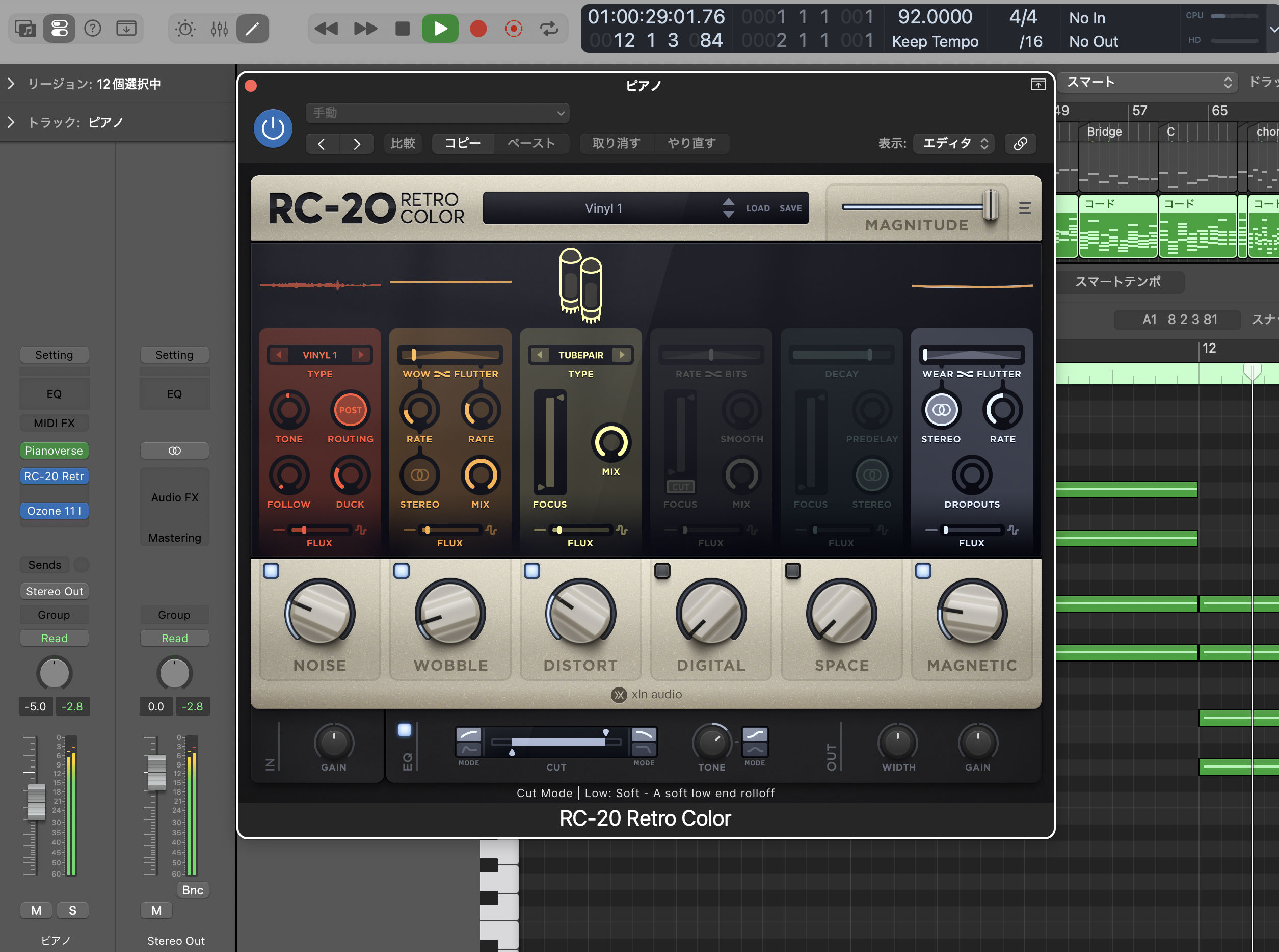Open Quick Help question mark icon
This screenshot has height=952, width=1279.
point(93,28)
